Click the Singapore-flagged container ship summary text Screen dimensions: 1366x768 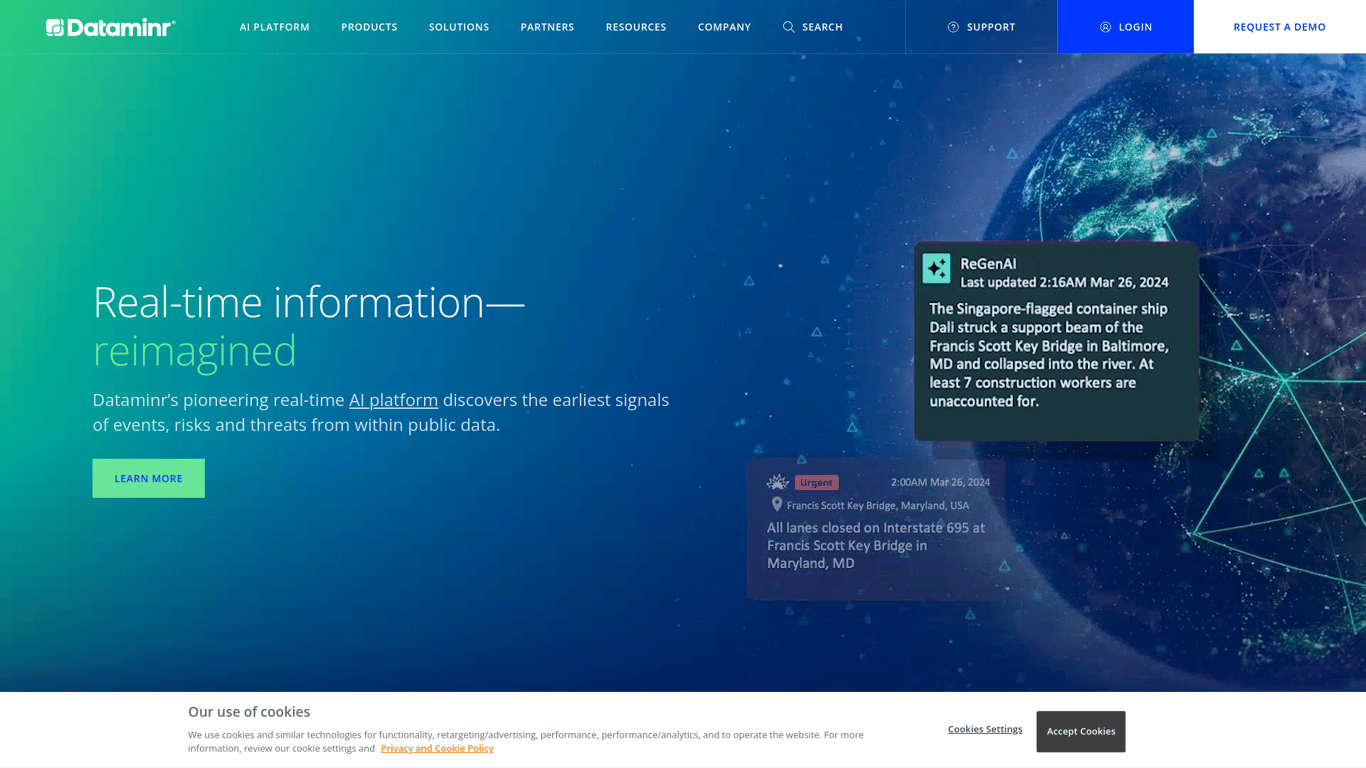[1049, 355]
